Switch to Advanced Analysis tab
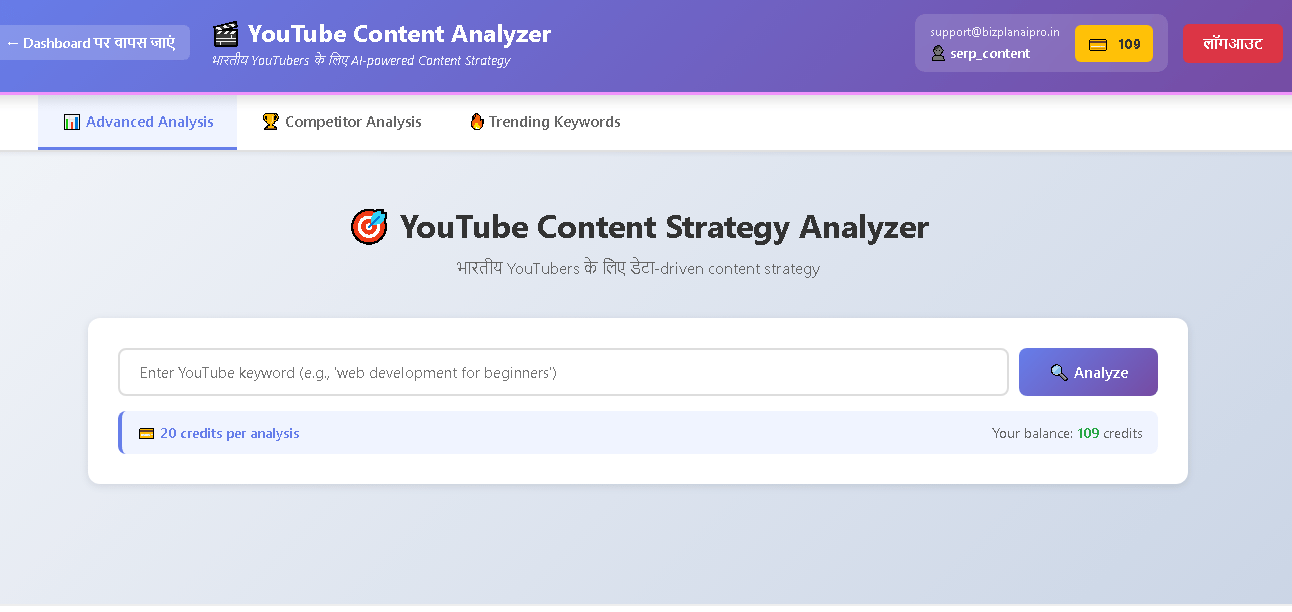 pos(138,122)
